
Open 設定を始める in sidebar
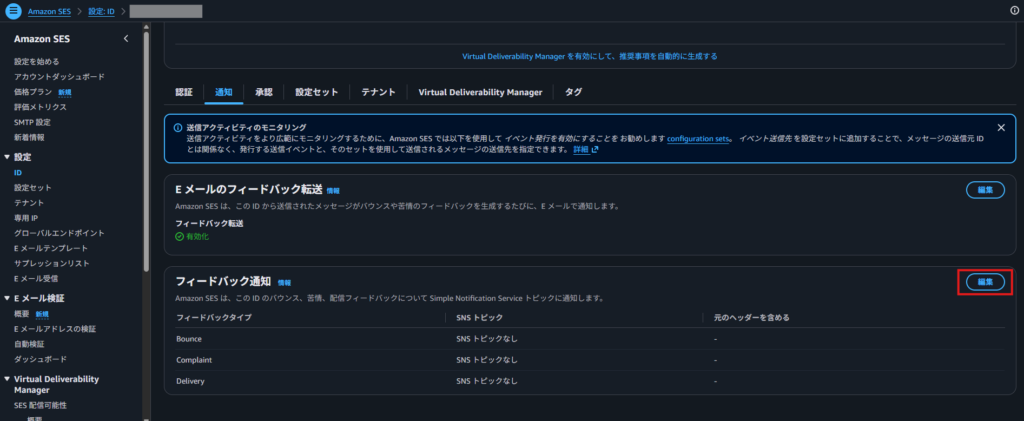coord(37,62)
